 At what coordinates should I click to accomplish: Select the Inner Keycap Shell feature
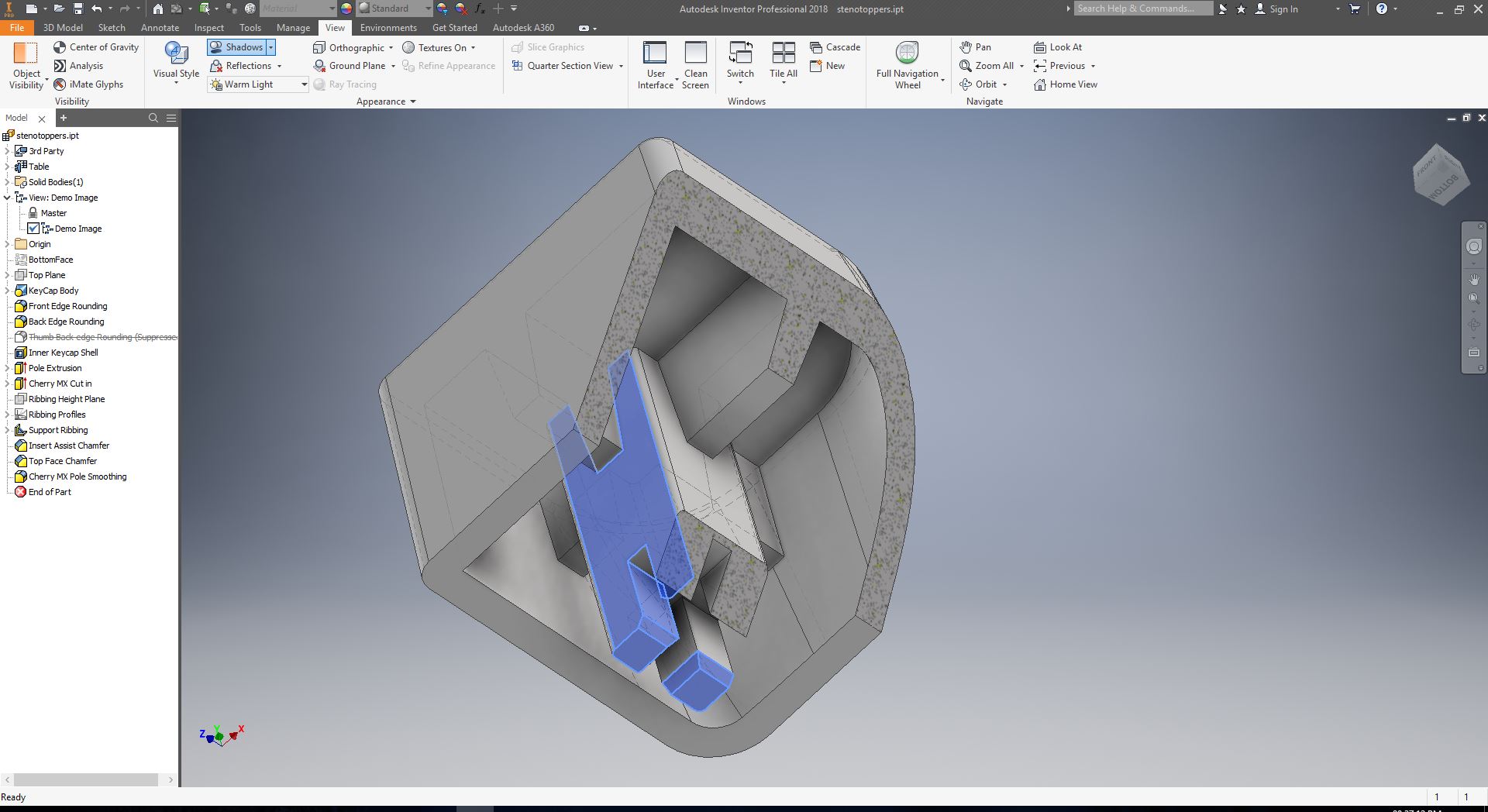(57, 353)
